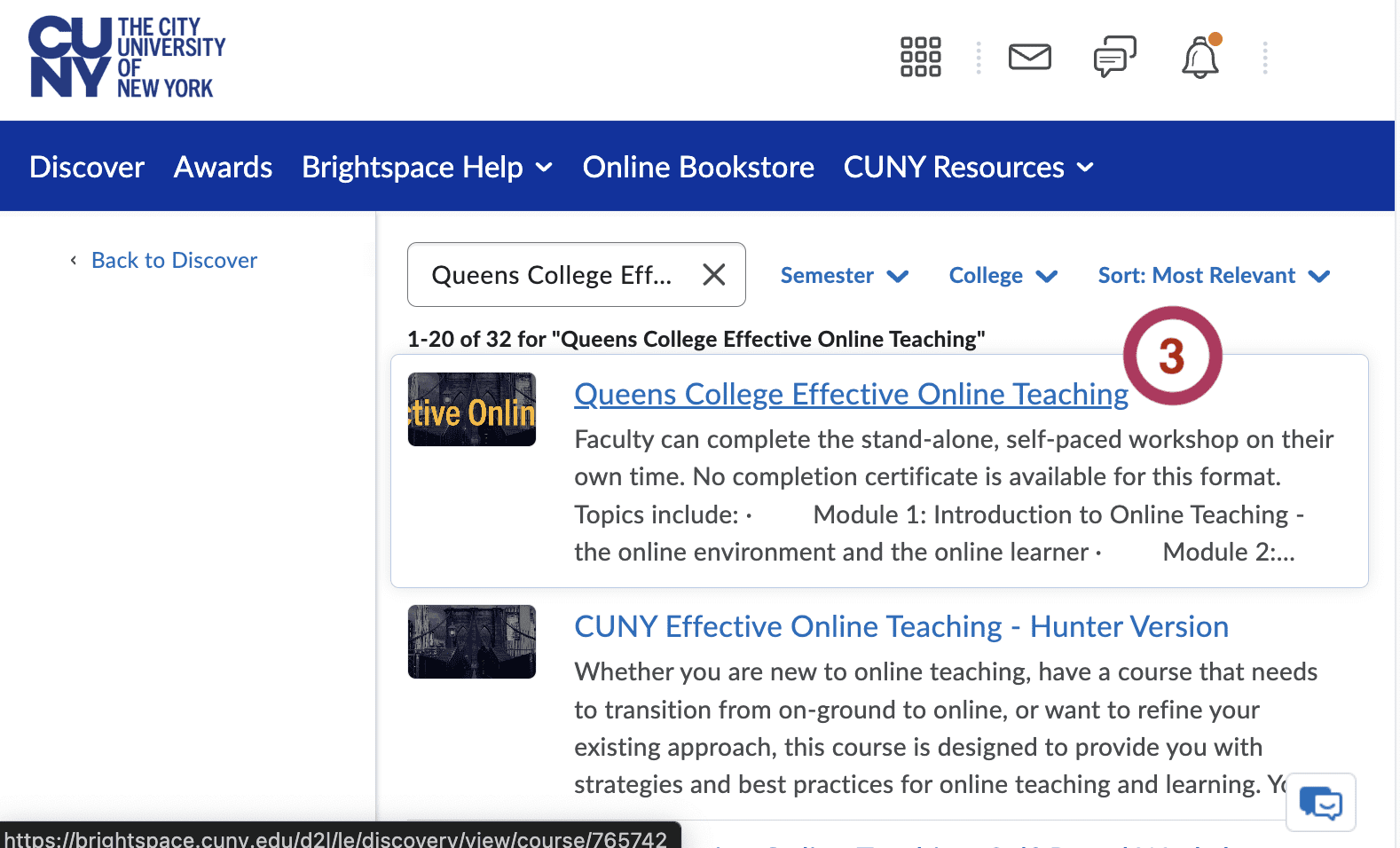
Task: Open the subscription alerts chat icon
Action: [1114, 57]
